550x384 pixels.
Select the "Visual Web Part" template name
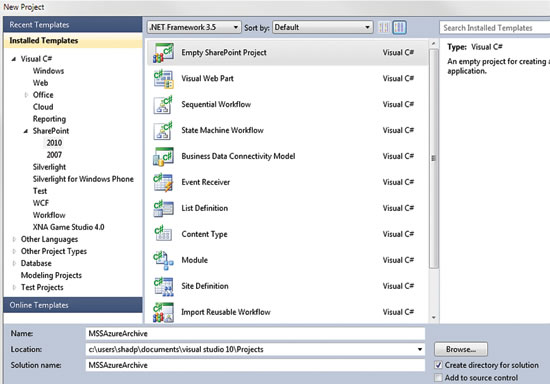[207, 79]
